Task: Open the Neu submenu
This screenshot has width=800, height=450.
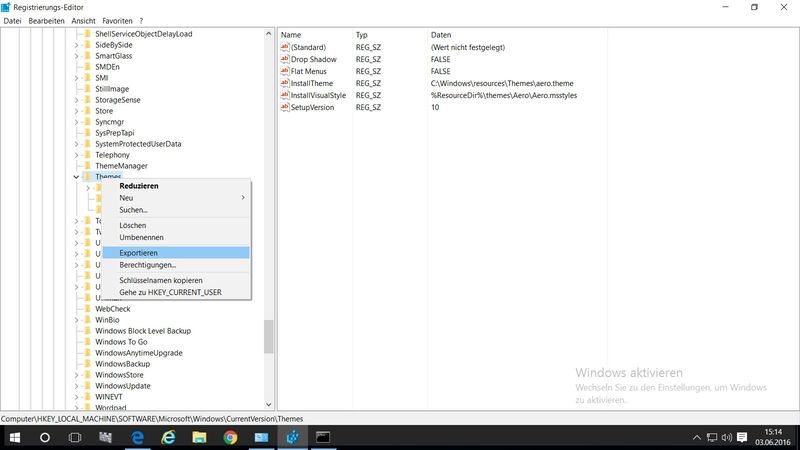Action: pyautogui.click(x=176, y=197)
